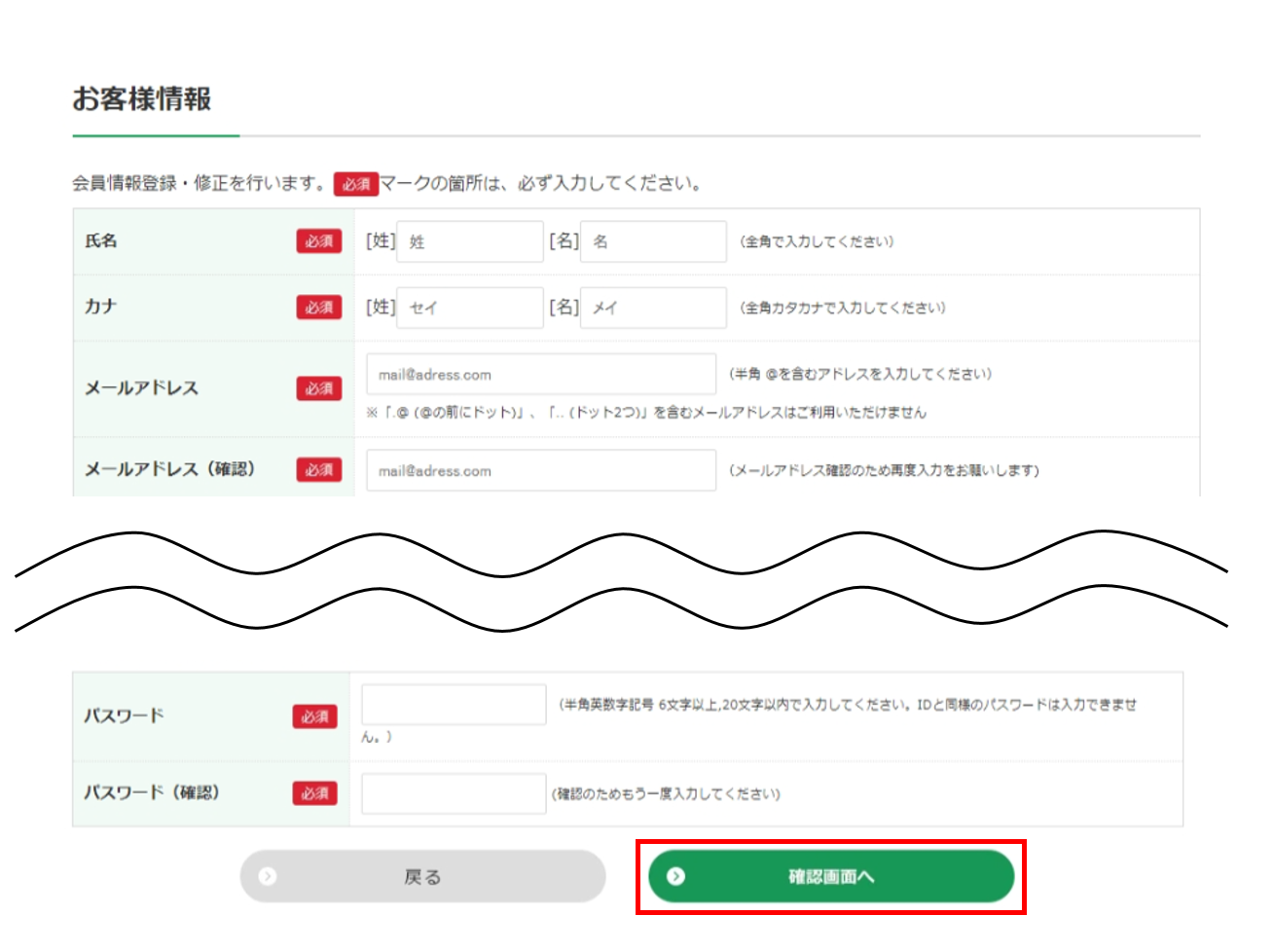Go back with the 戻る button
Viewport: 1274px width, 952px height.
point(422,877)
